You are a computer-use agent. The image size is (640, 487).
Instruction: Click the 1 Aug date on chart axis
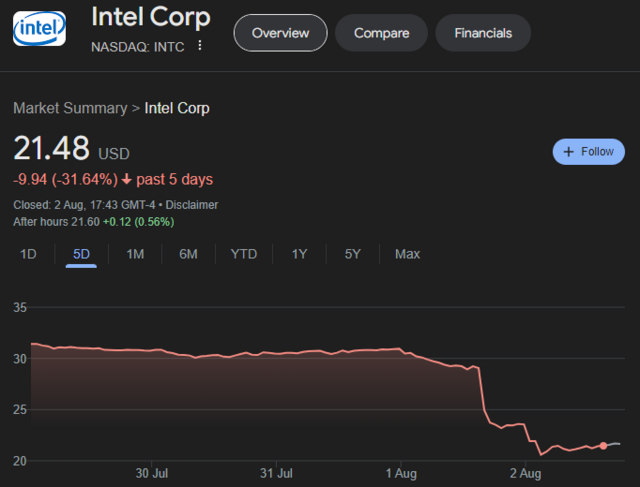click(400, 472)
